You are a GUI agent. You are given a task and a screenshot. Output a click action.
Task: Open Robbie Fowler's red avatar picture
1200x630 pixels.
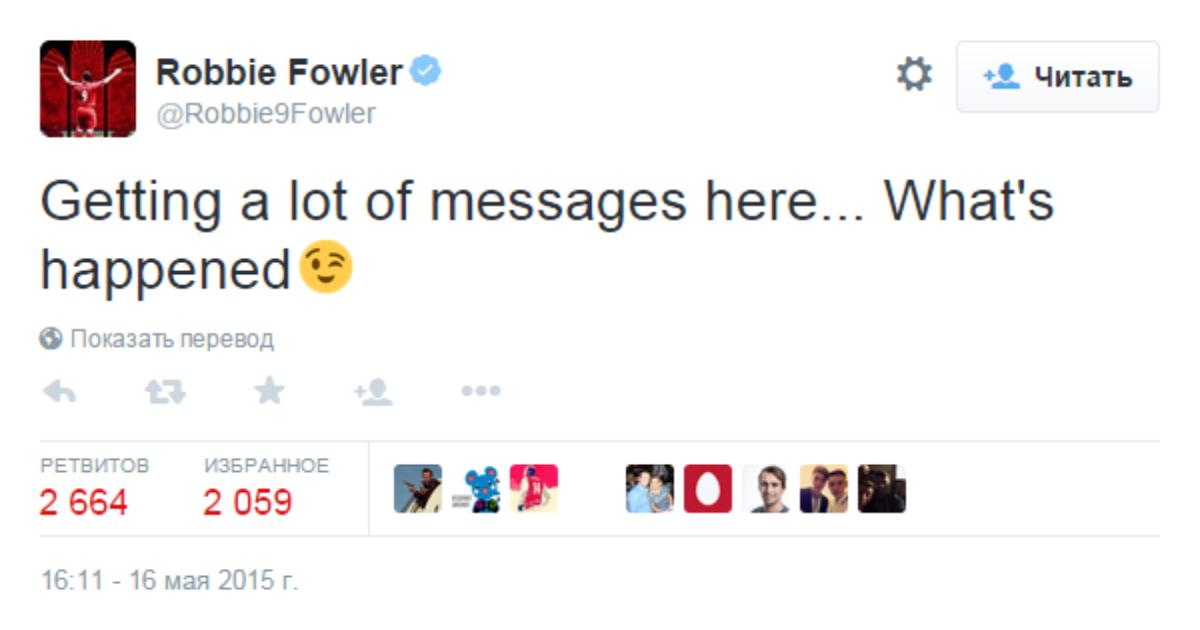click(x=88, y=89)
